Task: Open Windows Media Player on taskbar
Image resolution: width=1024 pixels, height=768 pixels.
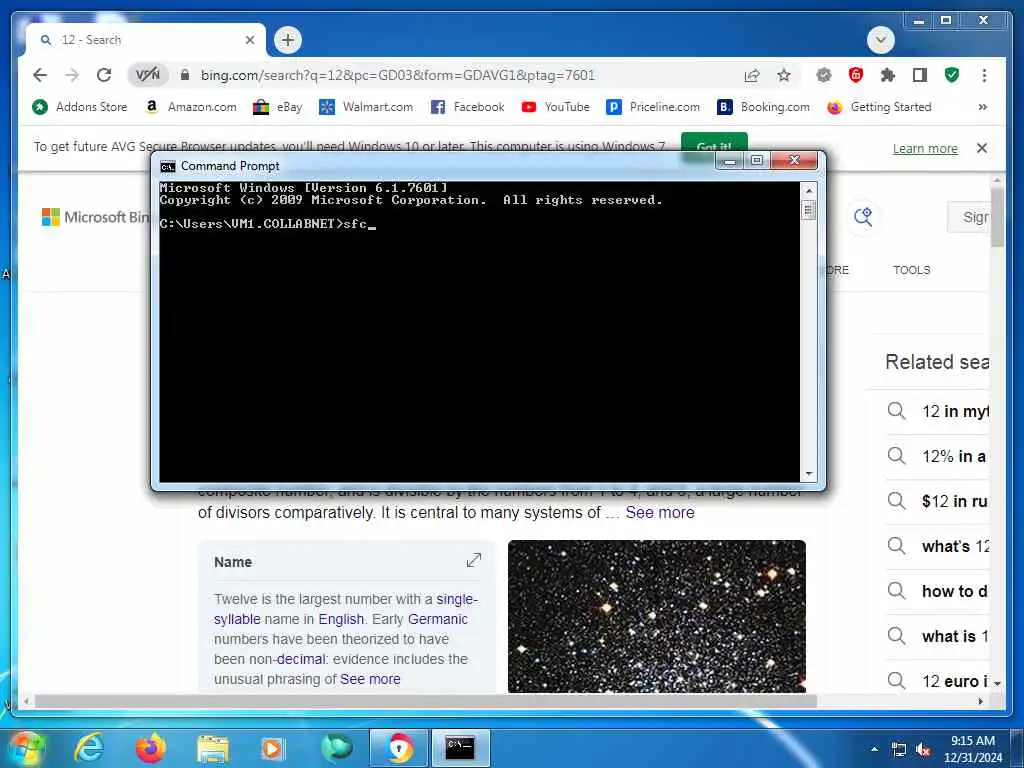Action: point(274,748)
